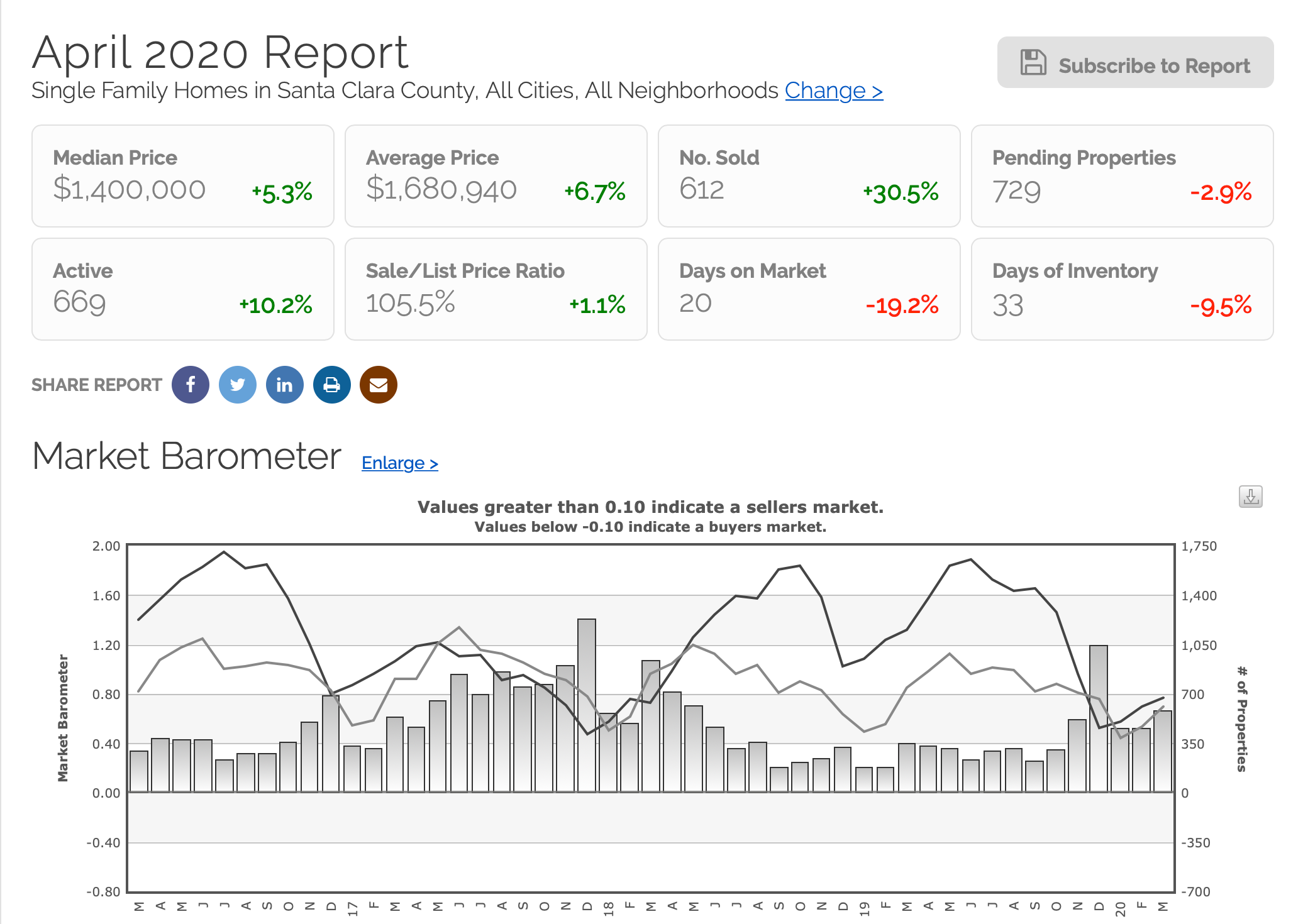Share report on Facebook

tap(191, 385)
